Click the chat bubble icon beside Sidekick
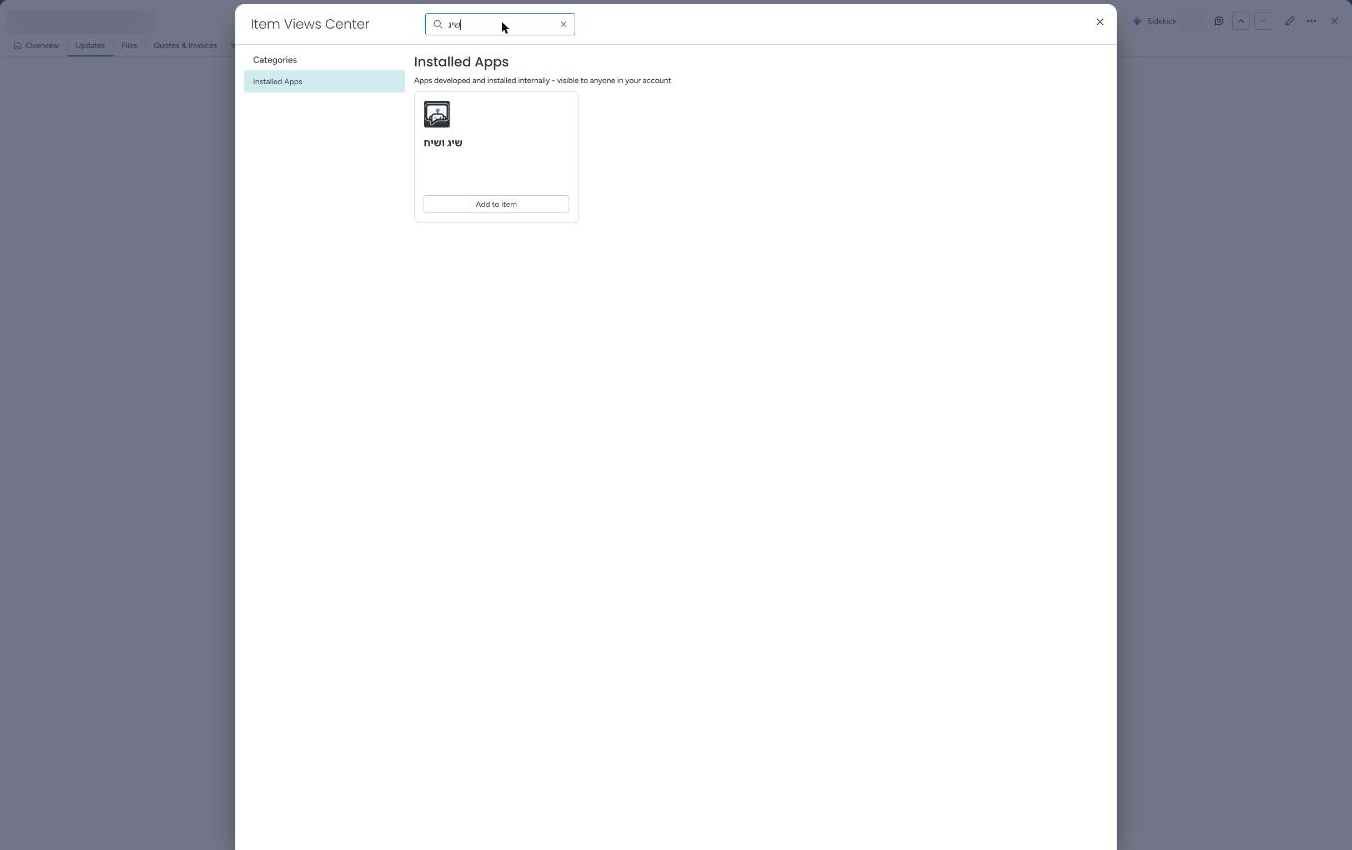1352x850 pixels. (x=1219, y=21)
